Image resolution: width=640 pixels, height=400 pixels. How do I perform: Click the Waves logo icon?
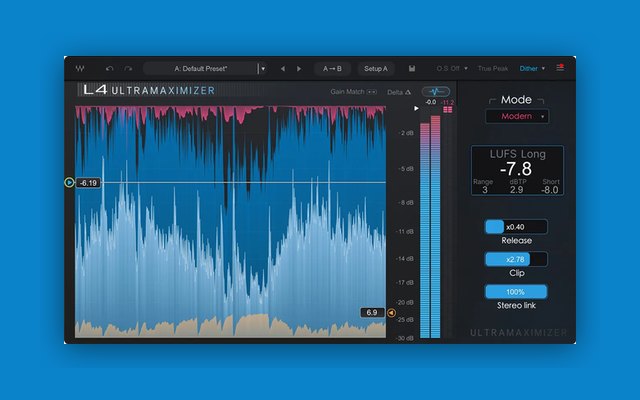point(80,69)
